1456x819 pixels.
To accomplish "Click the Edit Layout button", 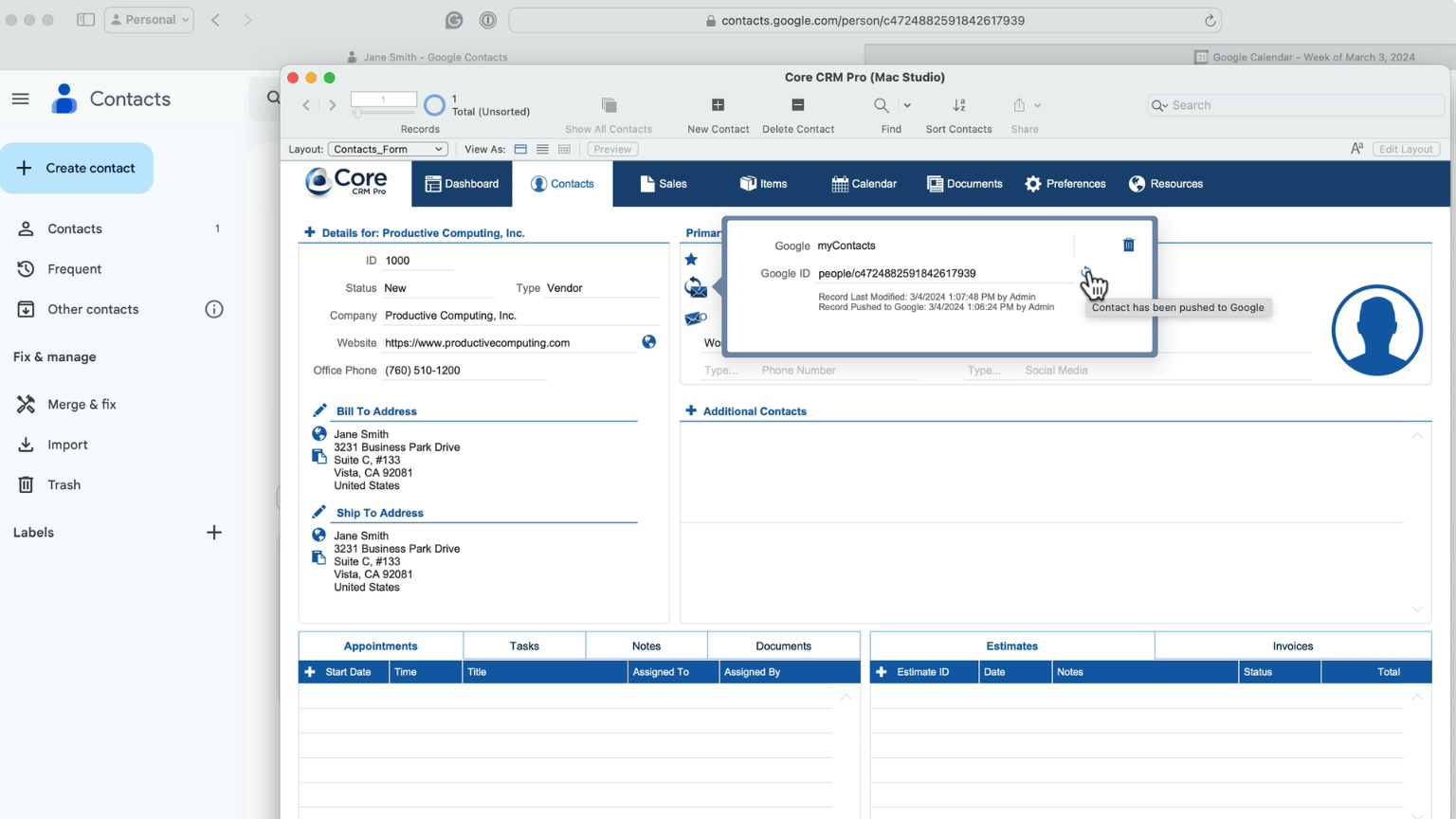I will (x=1405, y=149).
